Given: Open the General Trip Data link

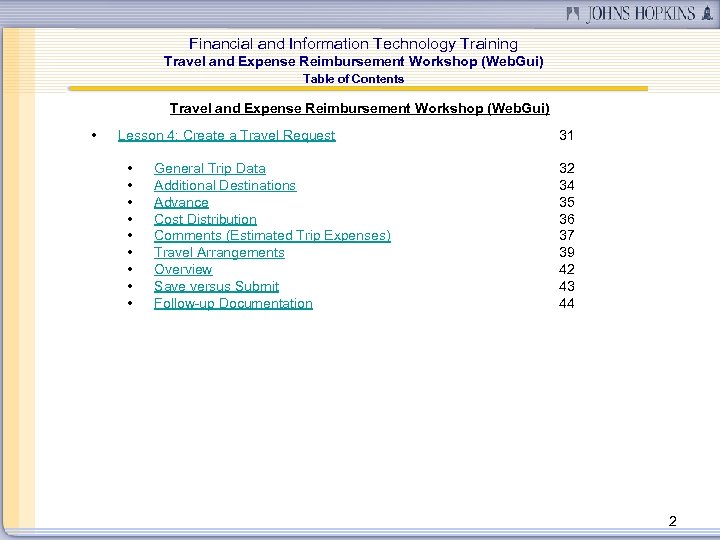Looking at the screenshot, I should tap(210, 169).
